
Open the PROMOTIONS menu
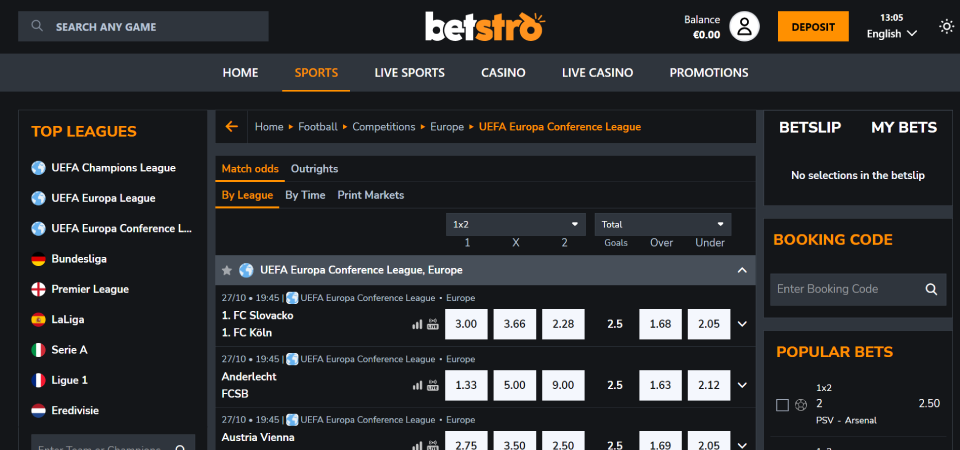(x=709, y=73)
